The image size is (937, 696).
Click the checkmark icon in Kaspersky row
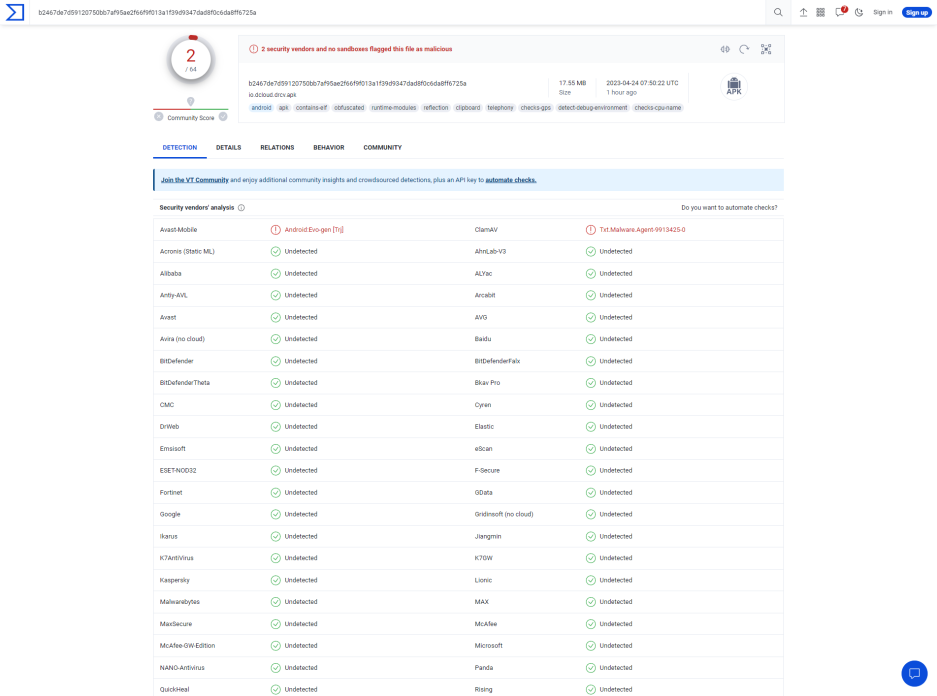275,580
